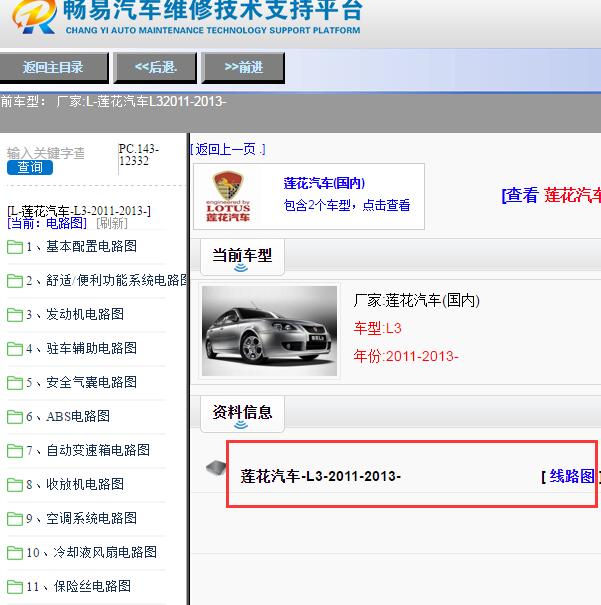
Task: Open folder icon beside 安全气囊电路图
Action: click(15, 383)
